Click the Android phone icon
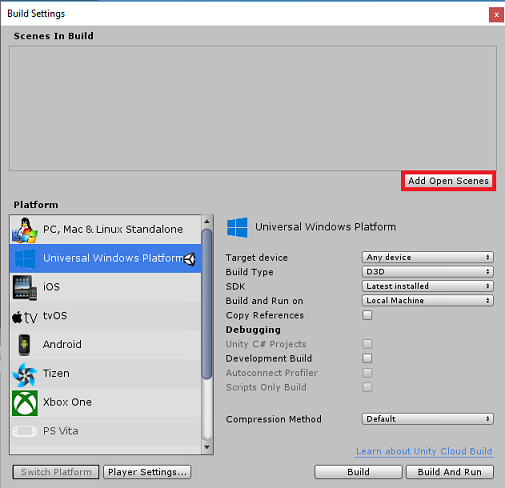This screenshot has width=505, height=488. [24, 345]
